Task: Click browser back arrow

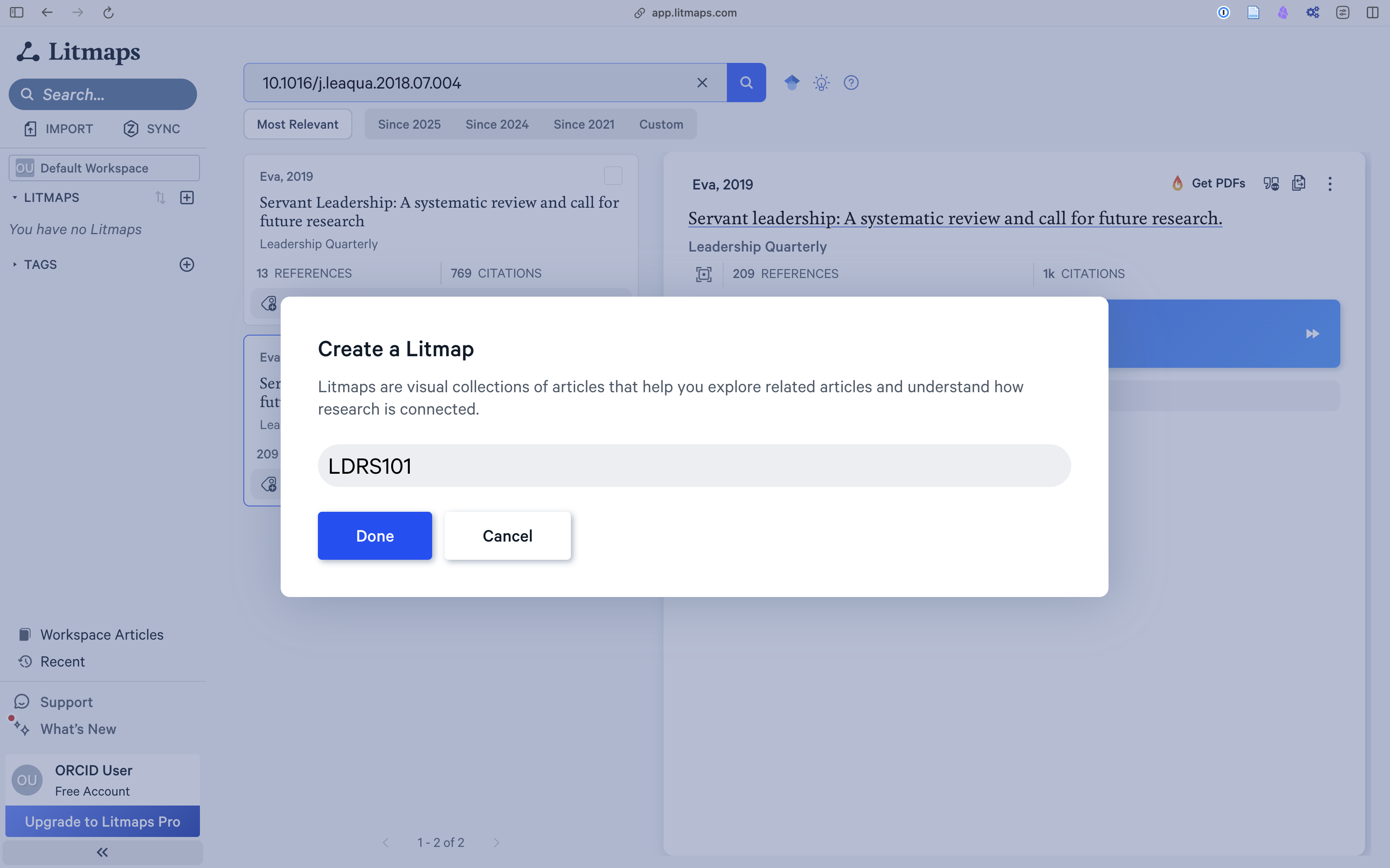Action: click(x=47, y=12)
